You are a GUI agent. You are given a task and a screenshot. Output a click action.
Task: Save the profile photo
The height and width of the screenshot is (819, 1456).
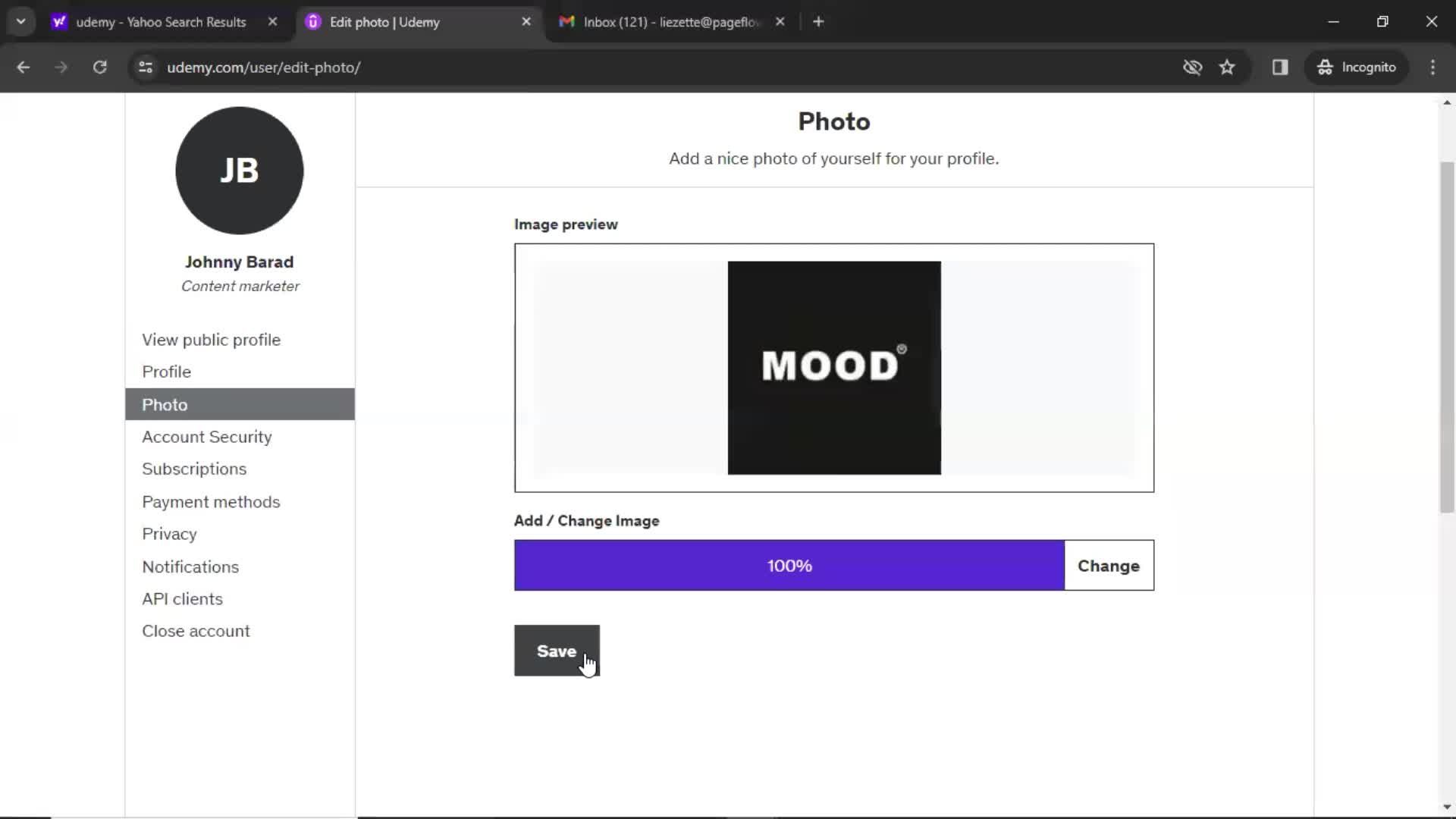557,651
